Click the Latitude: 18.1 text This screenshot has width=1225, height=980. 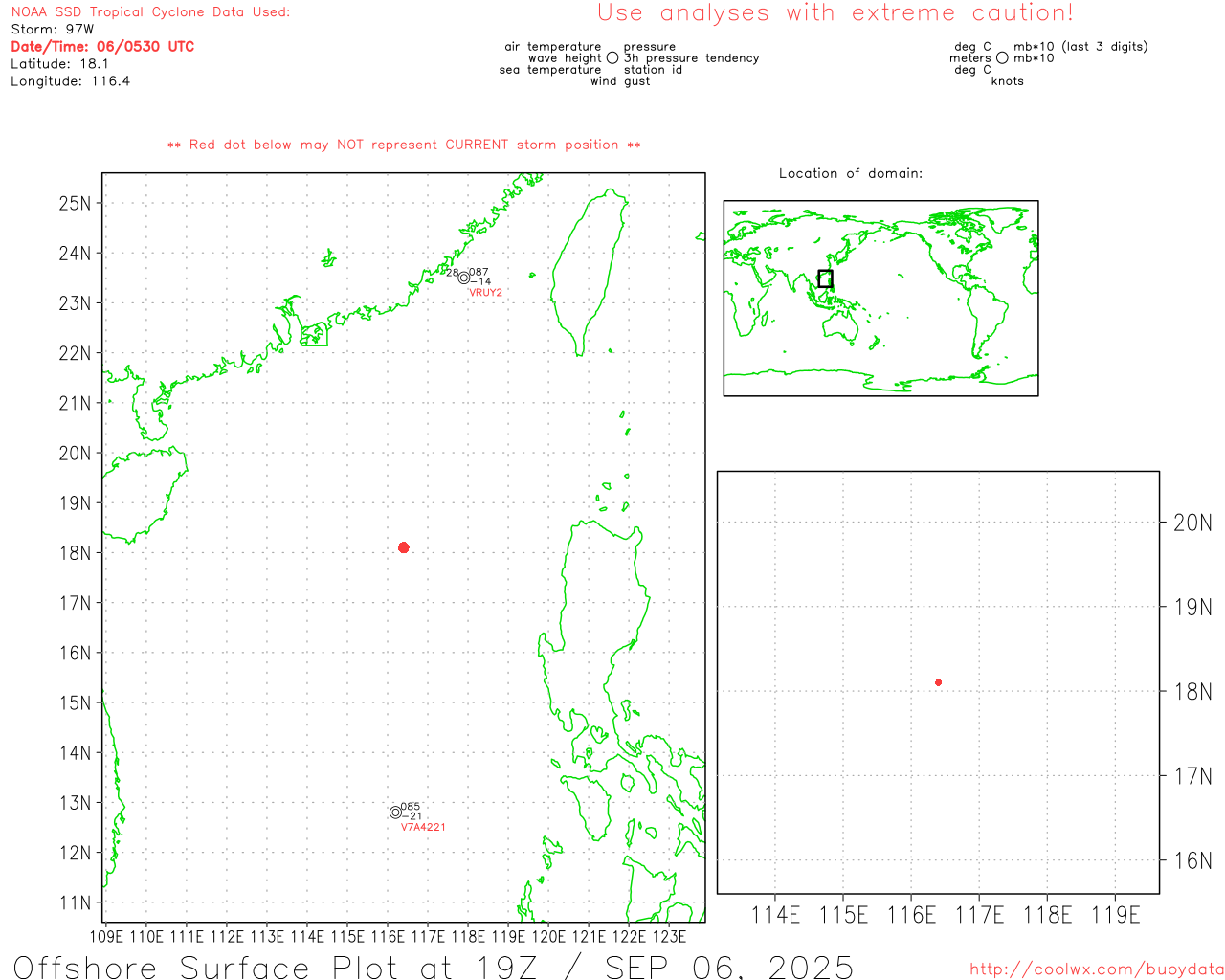(59, 64)
